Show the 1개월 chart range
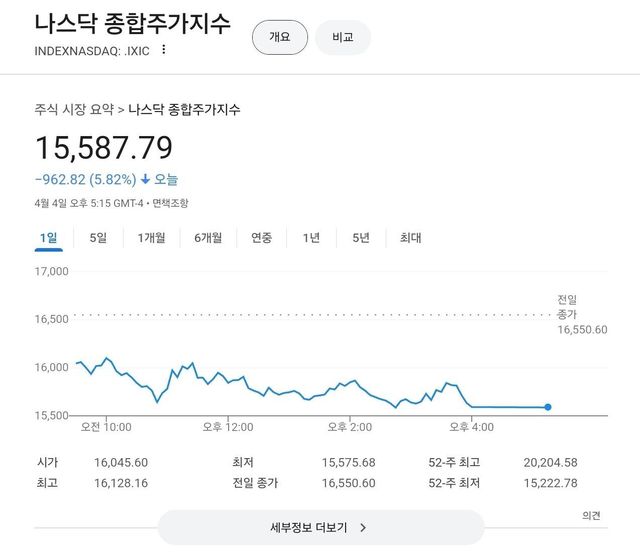 pos(152,238)
